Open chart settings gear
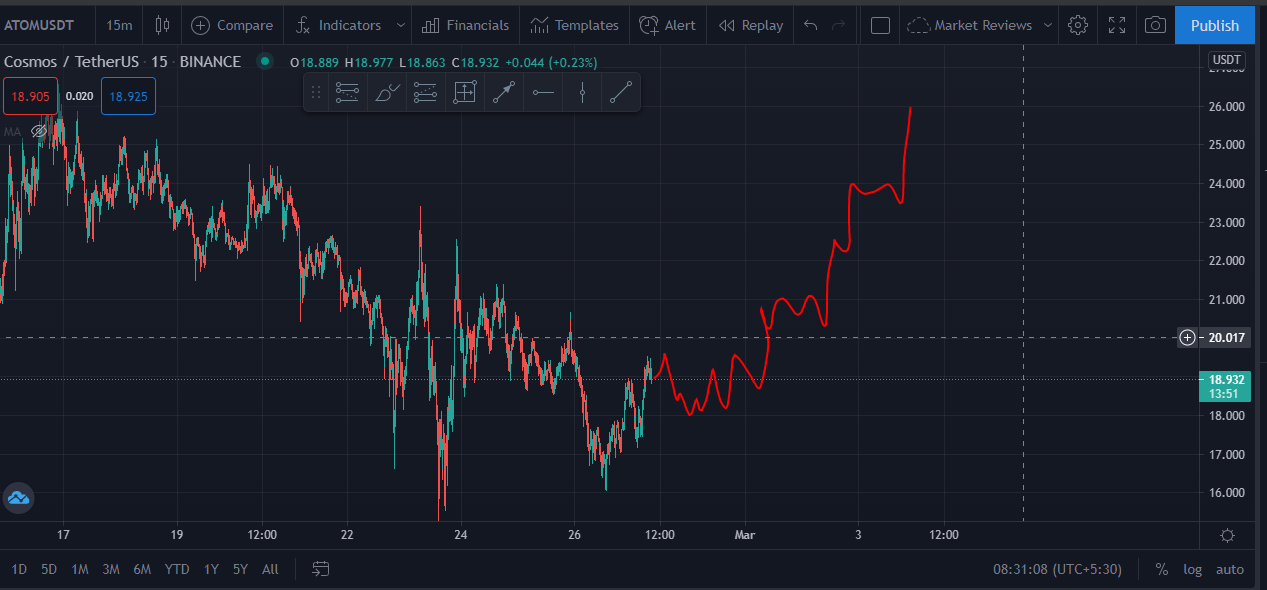 1078,25
